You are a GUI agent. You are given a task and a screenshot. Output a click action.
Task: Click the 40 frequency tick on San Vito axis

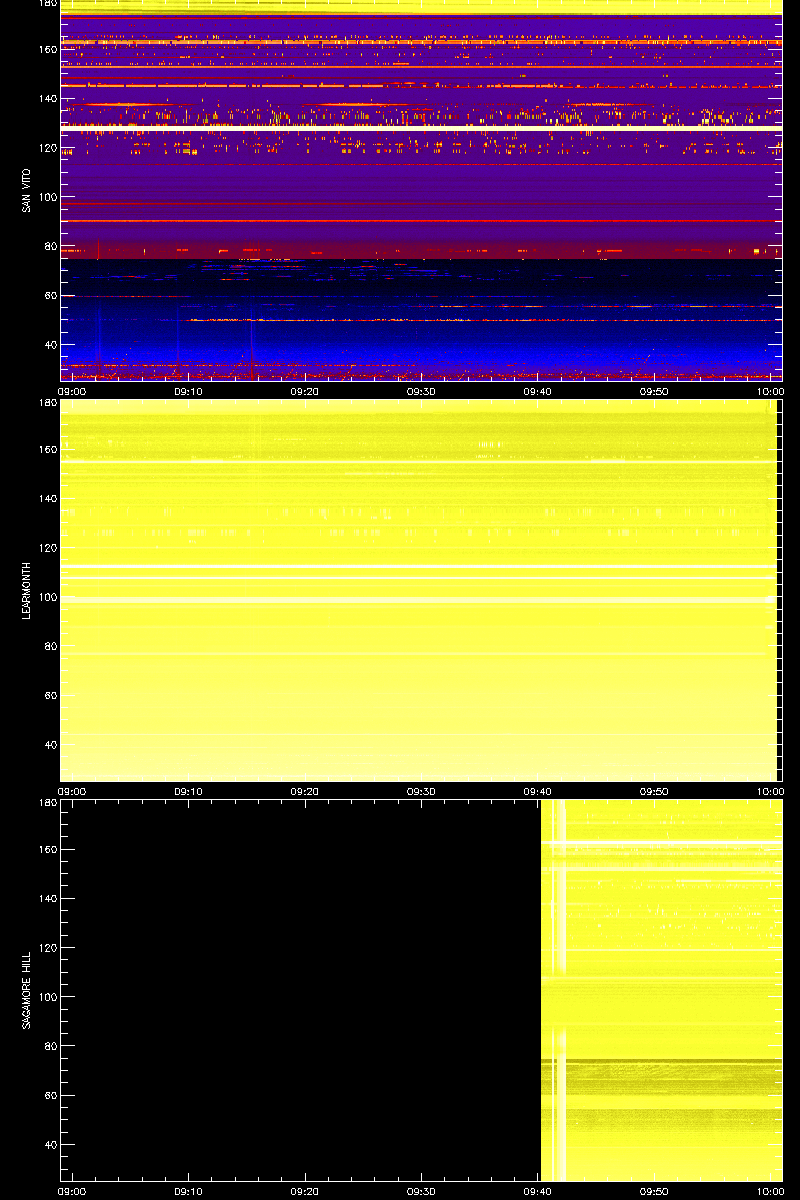pos(50,345)
